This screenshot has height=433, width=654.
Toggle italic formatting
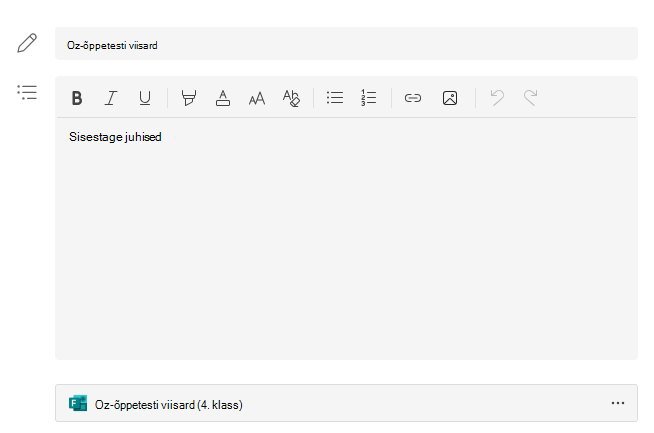click(111, 98)
